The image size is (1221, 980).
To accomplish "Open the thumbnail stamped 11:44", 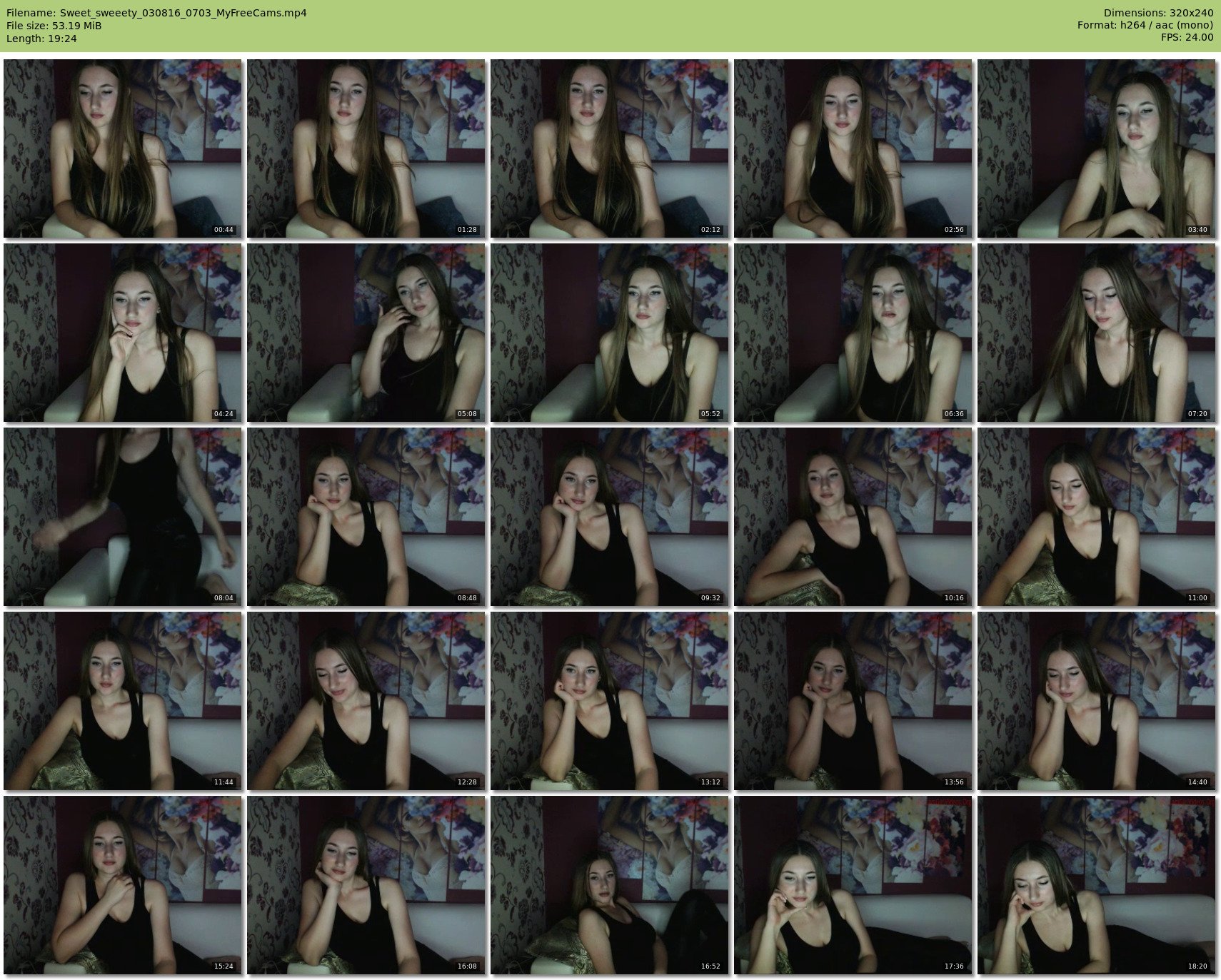I will (123, 701).
